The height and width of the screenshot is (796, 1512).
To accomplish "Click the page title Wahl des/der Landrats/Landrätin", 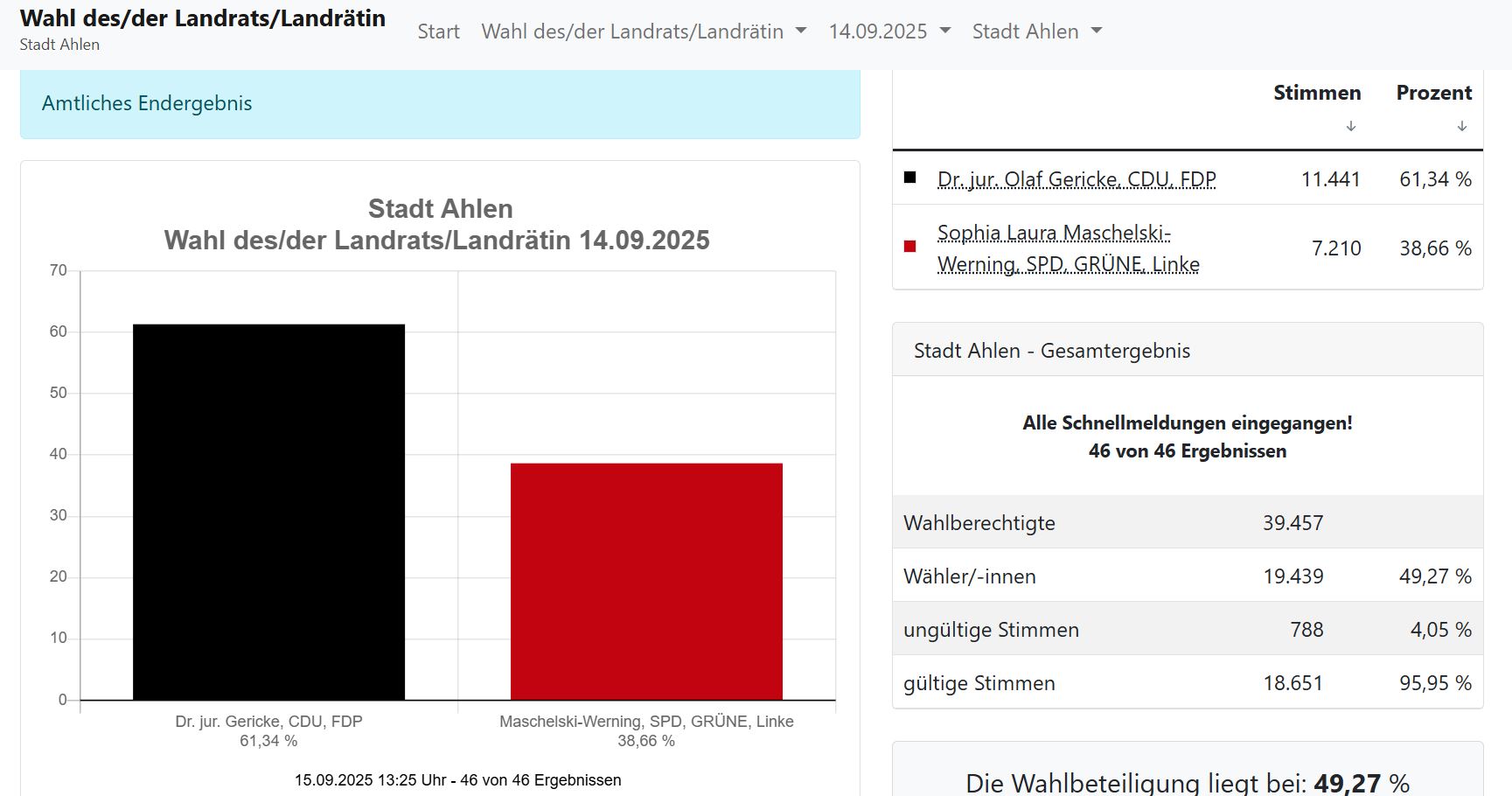I will (202, 18).
